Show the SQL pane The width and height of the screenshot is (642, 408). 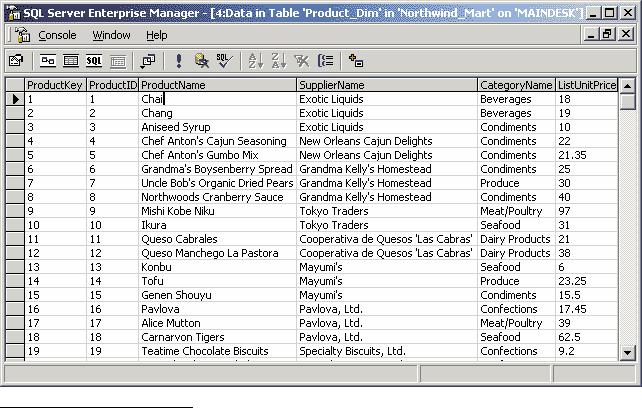coord(94,61)
